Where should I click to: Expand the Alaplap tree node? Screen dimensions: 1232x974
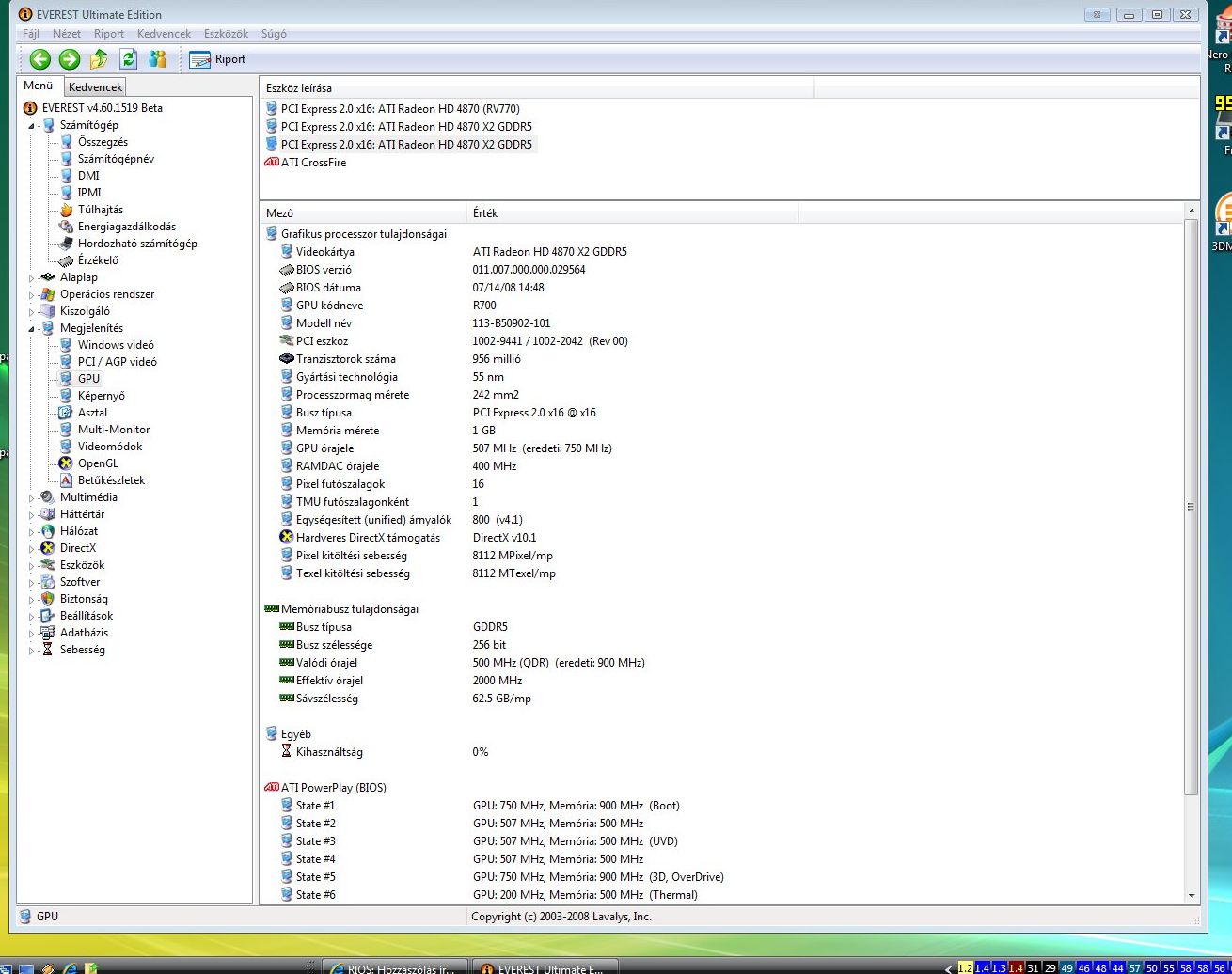(x=31, y=277)
